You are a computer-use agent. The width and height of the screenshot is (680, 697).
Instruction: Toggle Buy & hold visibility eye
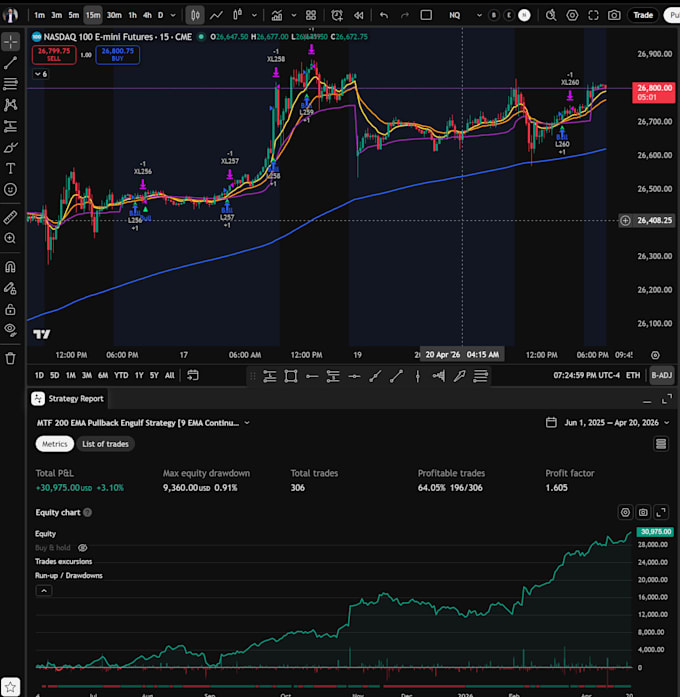(x=83, y=548)
